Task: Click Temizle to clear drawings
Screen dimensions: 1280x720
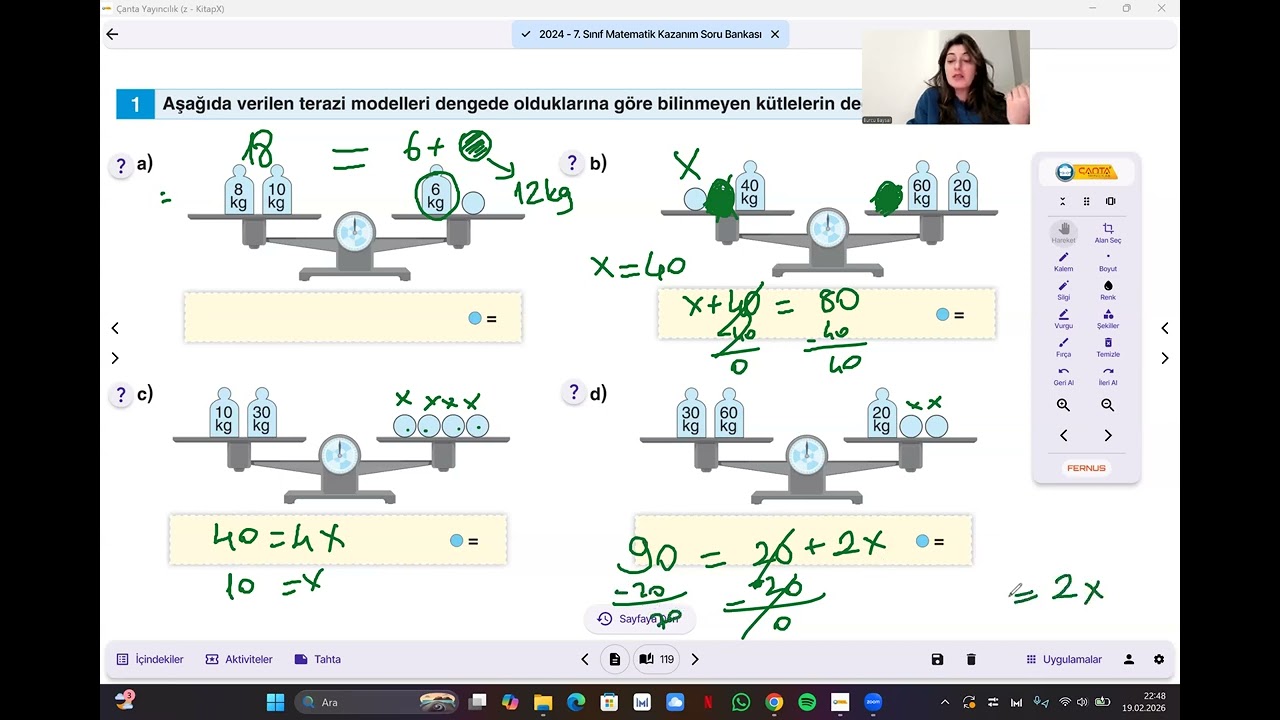Action: [x=1108, y=347]
